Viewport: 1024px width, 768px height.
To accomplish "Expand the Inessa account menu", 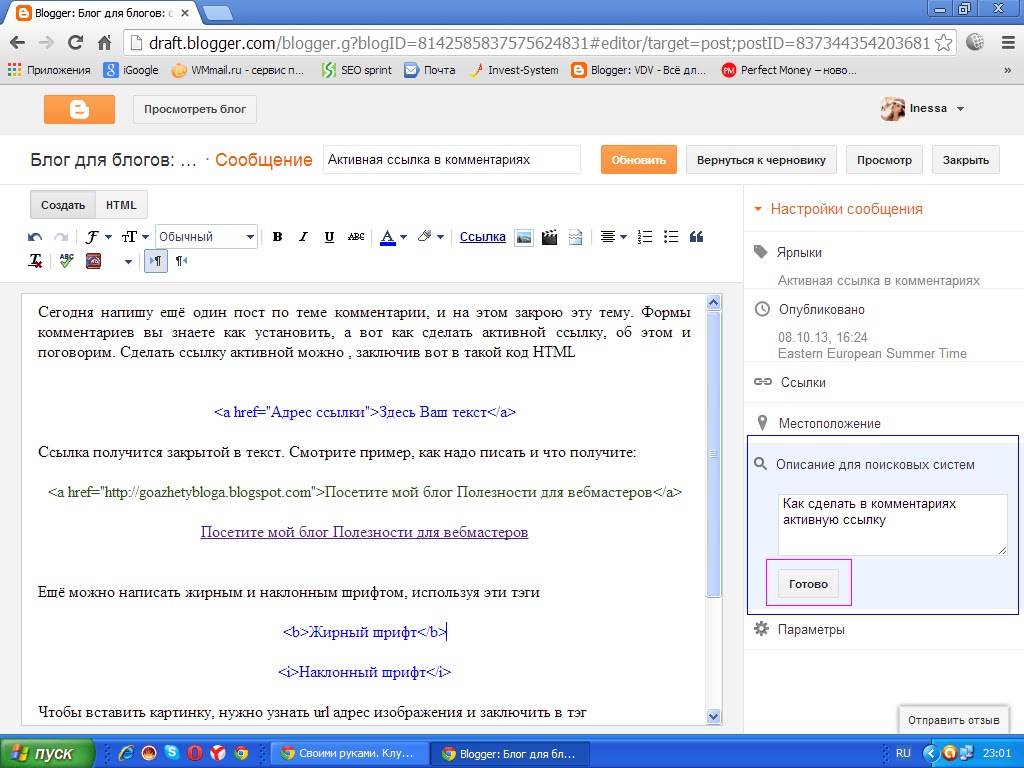I will point(923,108).
